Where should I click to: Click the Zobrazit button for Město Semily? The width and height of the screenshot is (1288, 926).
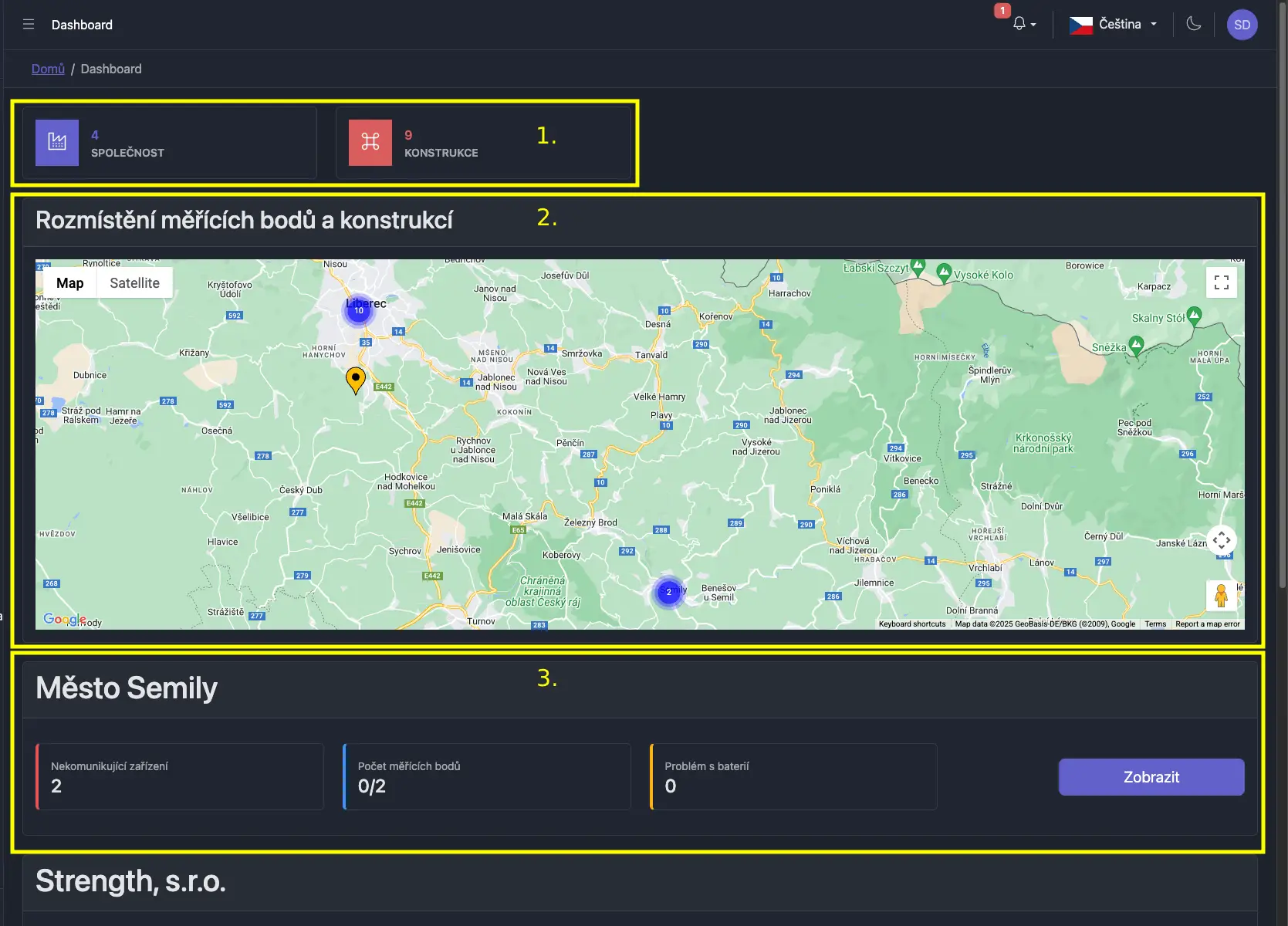click(x=1151, y=777)
